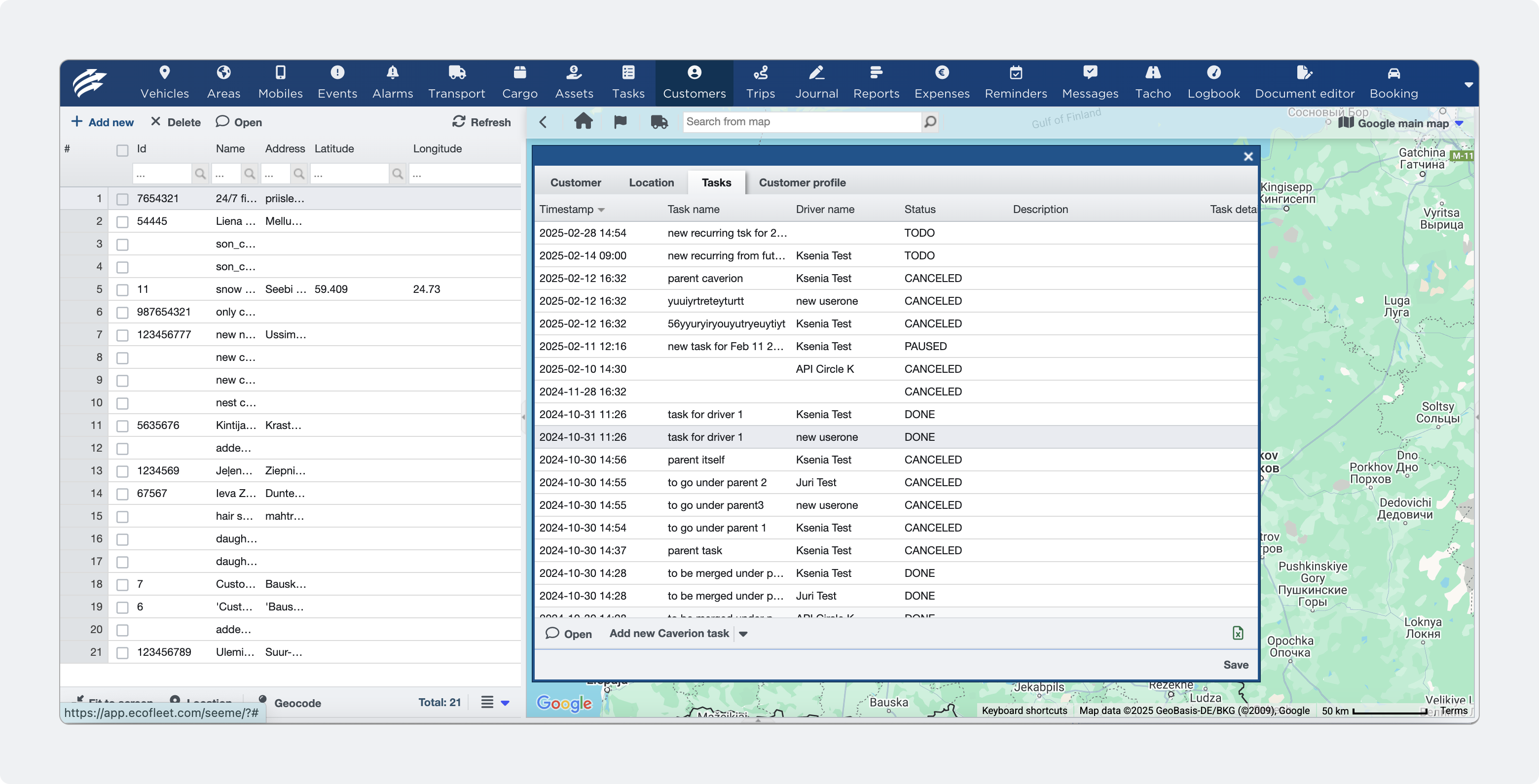Open the Alarms bell icon
1539x784 pixels.
pos(393,72)
